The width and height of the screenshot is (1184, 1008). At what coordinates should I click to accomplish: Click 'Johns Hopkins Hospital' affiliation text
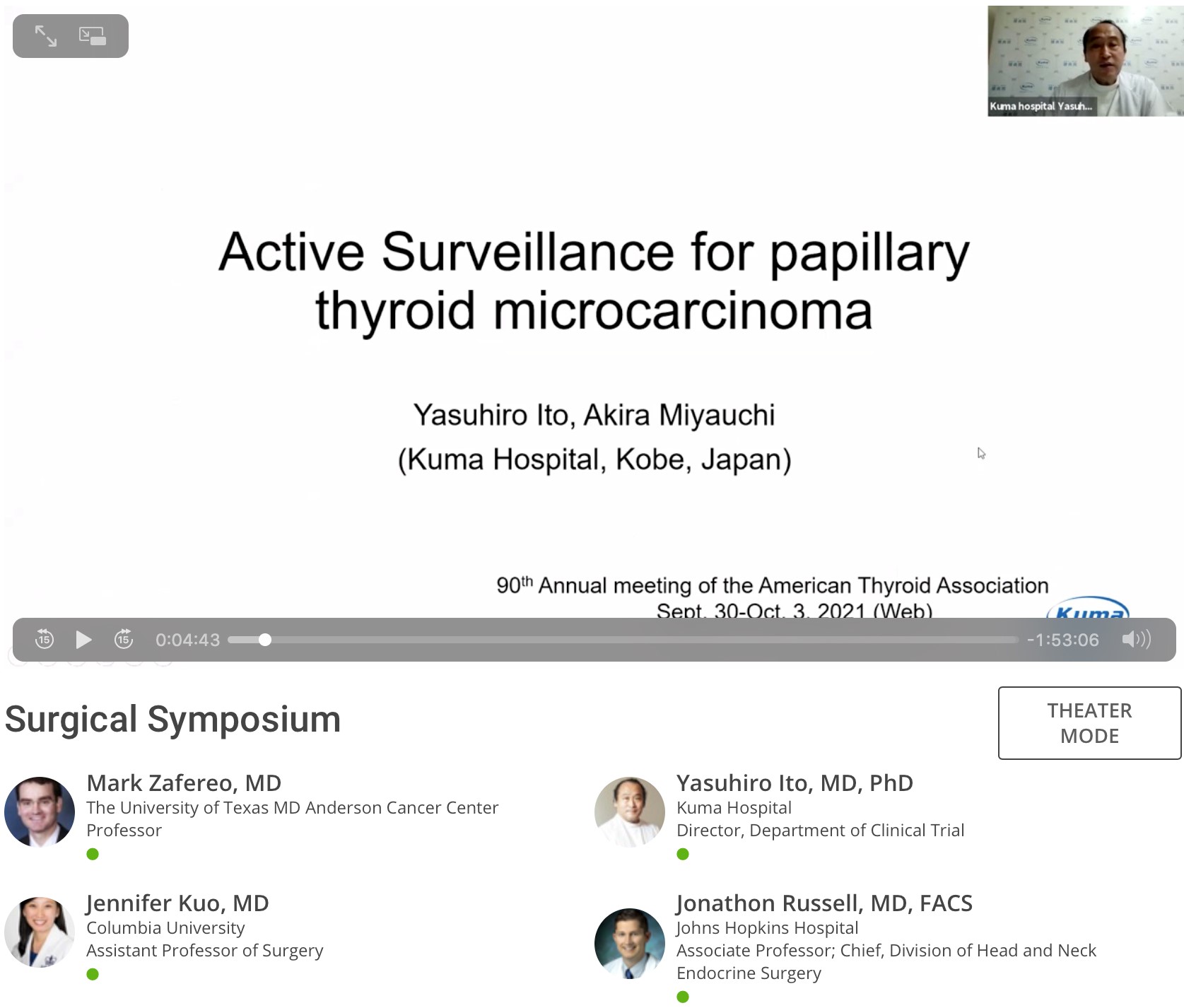(x=767, y=927)
